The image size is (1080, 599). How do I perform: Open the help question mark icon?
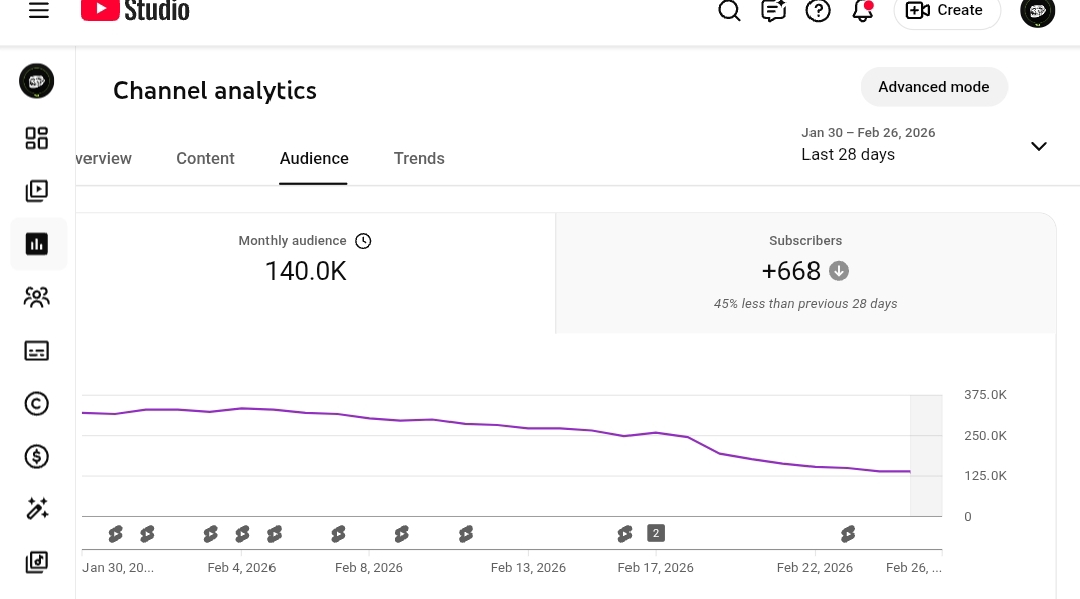click(818, 11)
